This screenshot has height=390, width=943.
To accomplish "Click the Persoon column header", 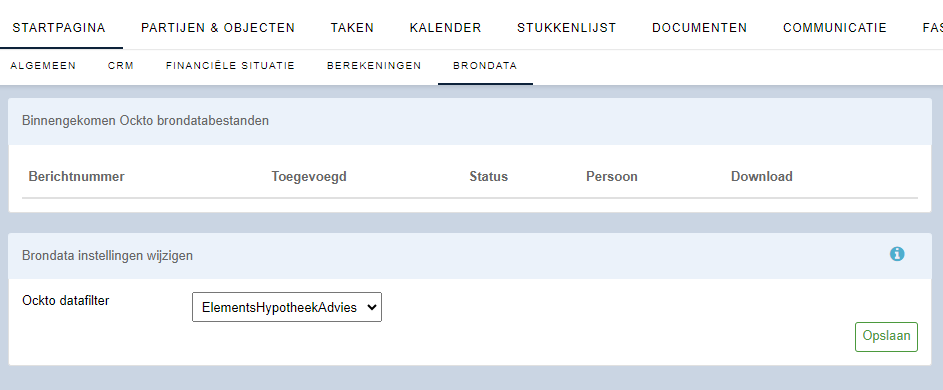I will point(612,176).
